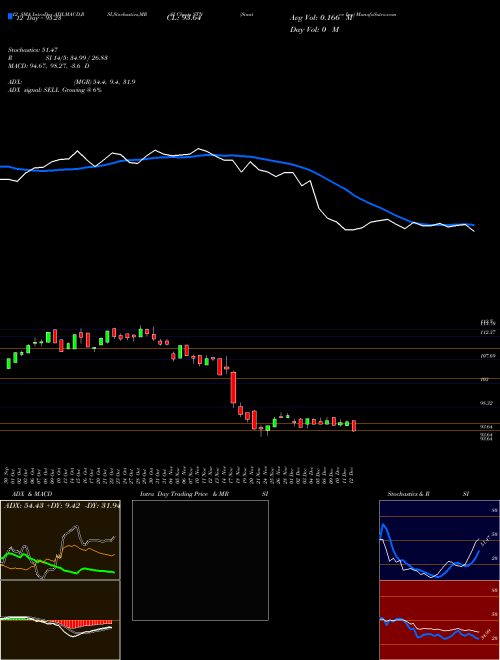Viewport: 500px width, 660px height.
Task: Click the red RSI chart panel
Action: click(x=439, y=620)
